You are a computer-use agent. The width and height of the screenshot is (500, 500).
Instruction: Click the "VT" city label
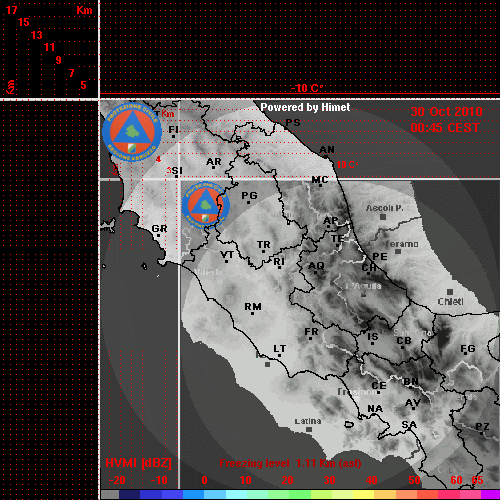[227, 255]
